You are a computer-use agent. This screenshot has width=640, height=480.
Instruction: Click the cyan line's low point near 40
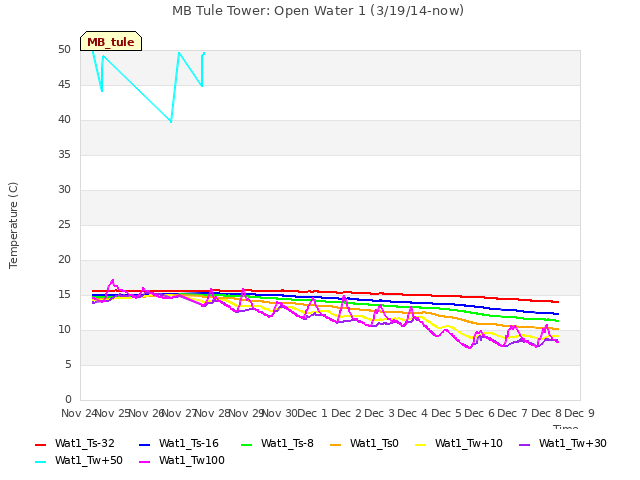click(171, 121)
